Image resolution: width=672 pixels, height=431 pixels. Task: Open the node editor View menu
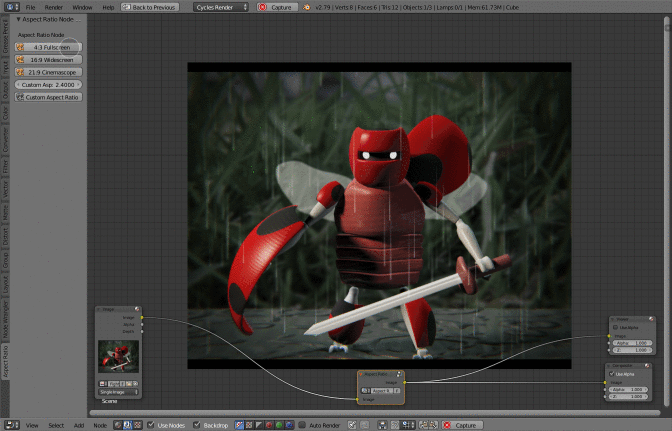(x=32, y=425)
